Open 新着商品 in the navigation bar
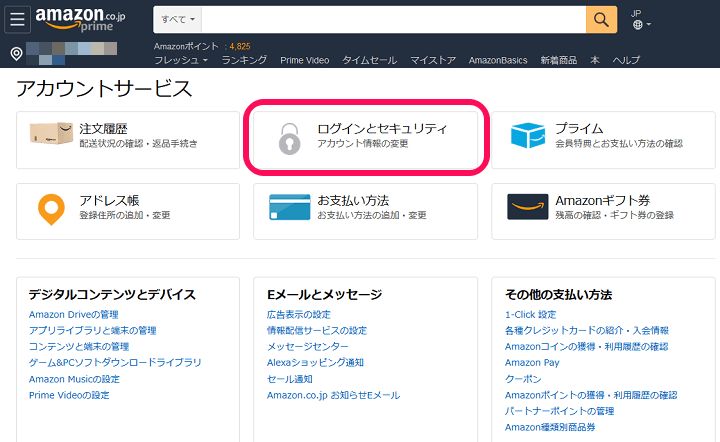The height and width of the screenshot is (442, 720). coord(559,60)
